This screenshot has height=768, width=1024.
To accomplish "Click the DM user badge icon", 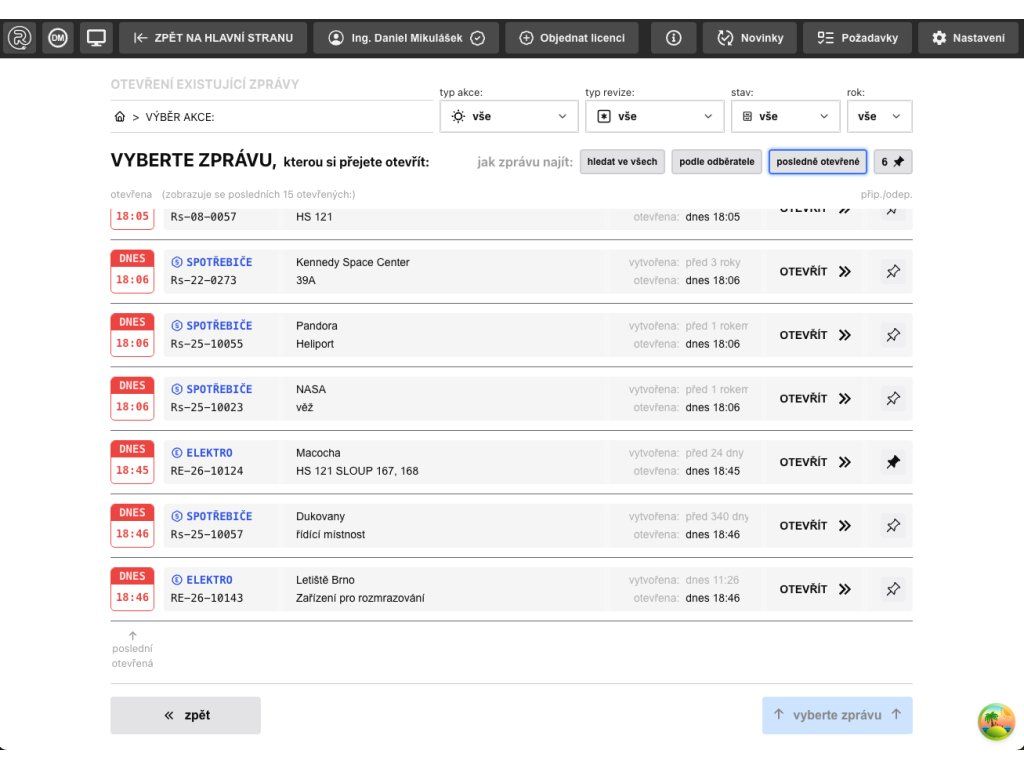I will pos(58,38).
